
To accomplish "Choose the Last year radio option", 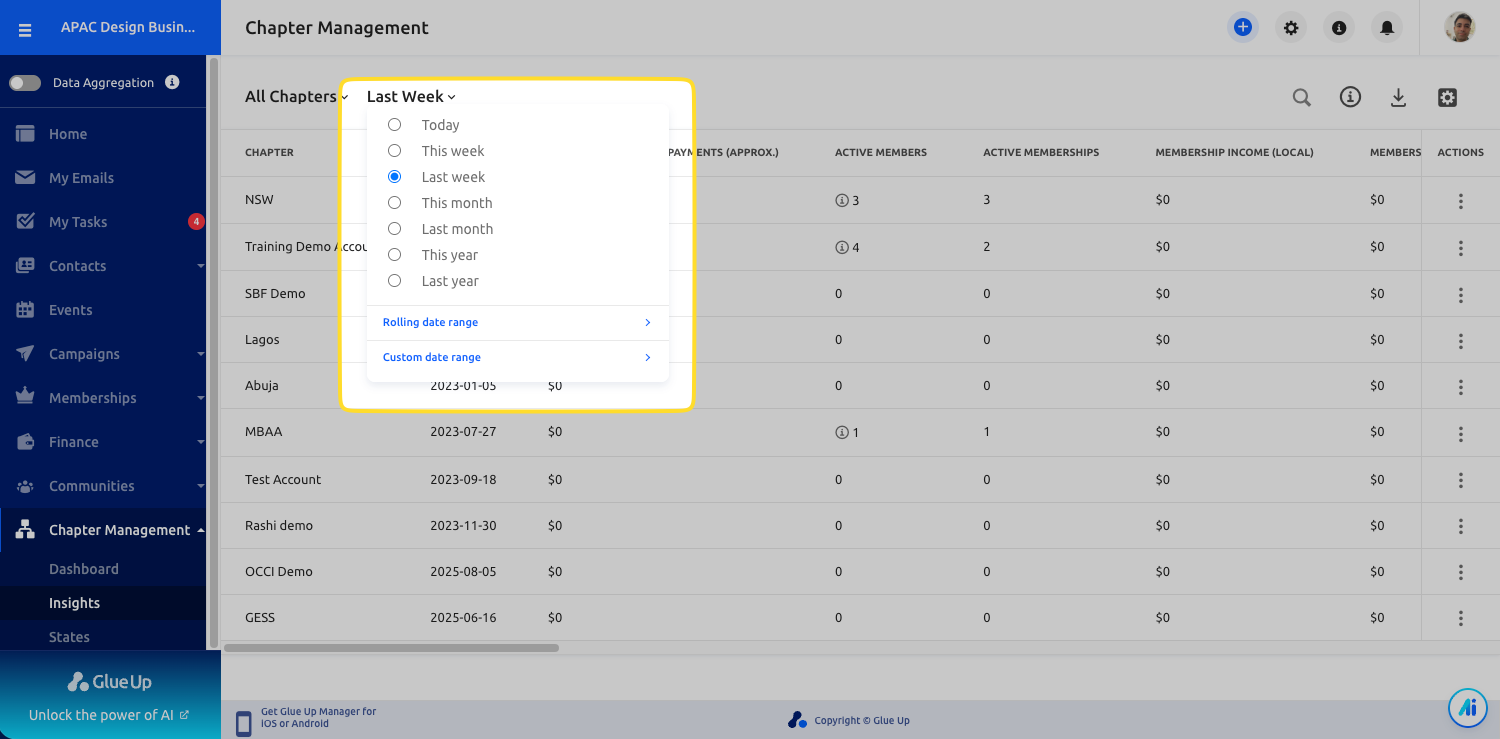I will (x=394, y=281).
